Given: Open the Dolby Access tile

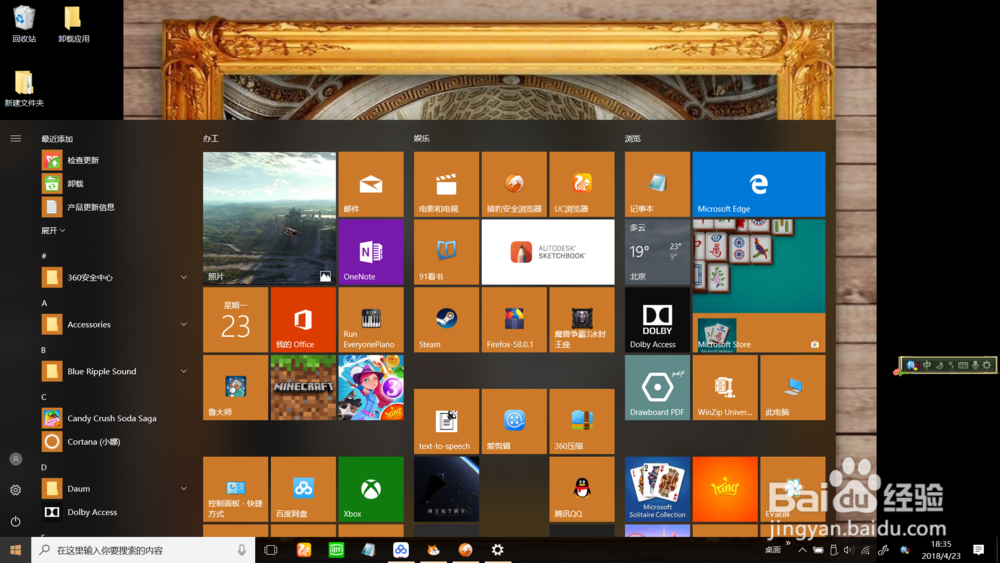Looking at the screenshot, I should pos(657,319).
